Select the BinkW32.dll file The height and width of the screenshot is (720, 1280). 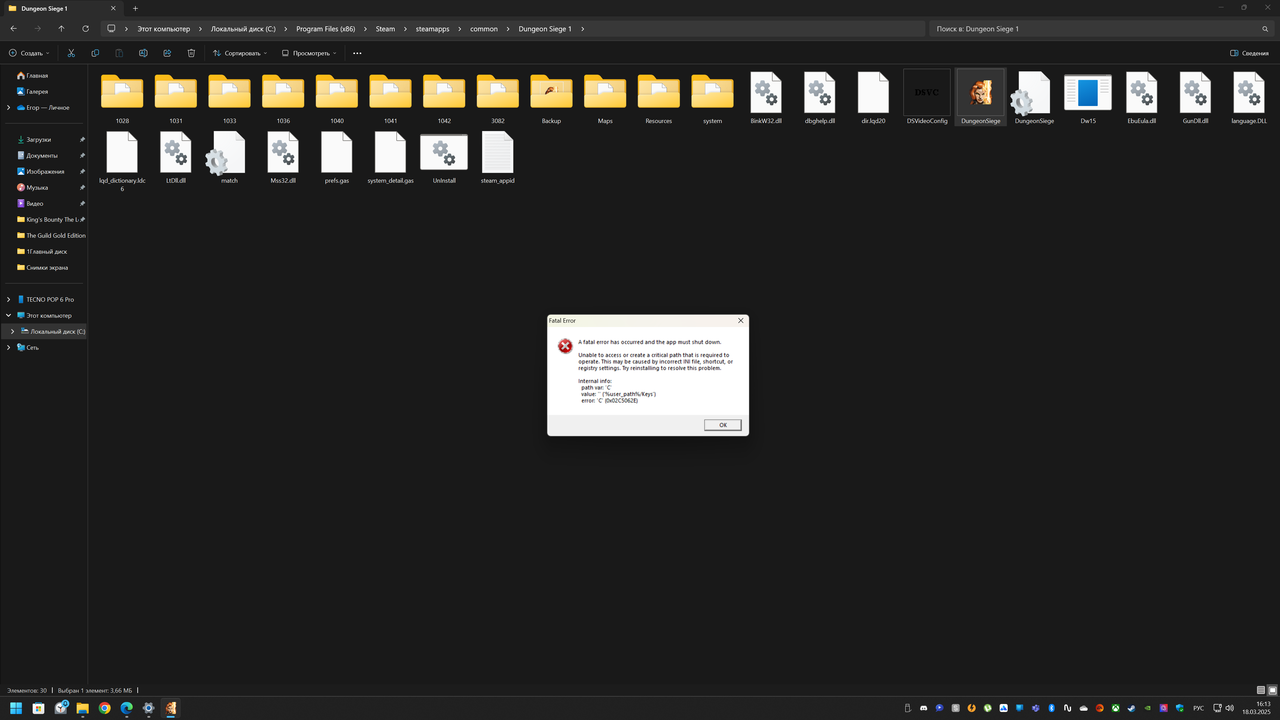click(x=766, y=98)
